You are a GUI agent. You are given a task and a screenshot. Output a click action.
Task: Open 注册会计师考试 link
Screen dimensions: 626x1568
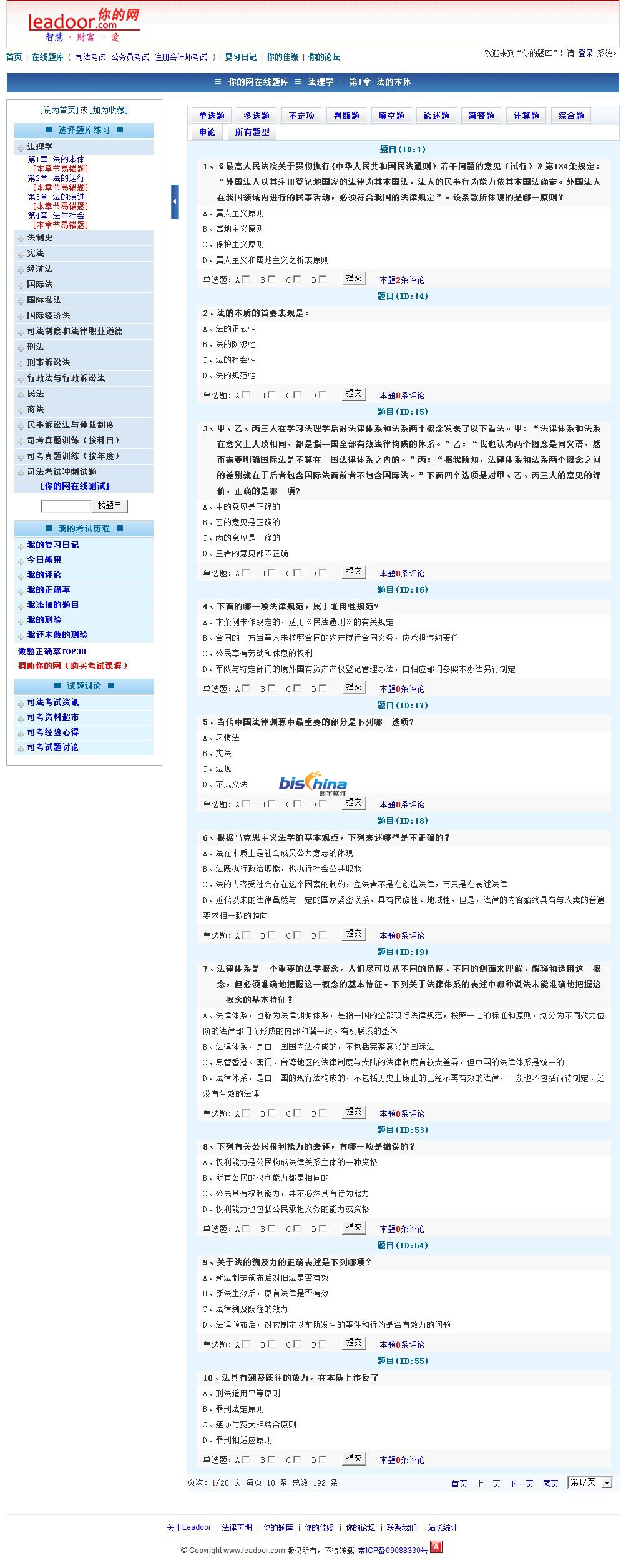[x=181, y=57]
